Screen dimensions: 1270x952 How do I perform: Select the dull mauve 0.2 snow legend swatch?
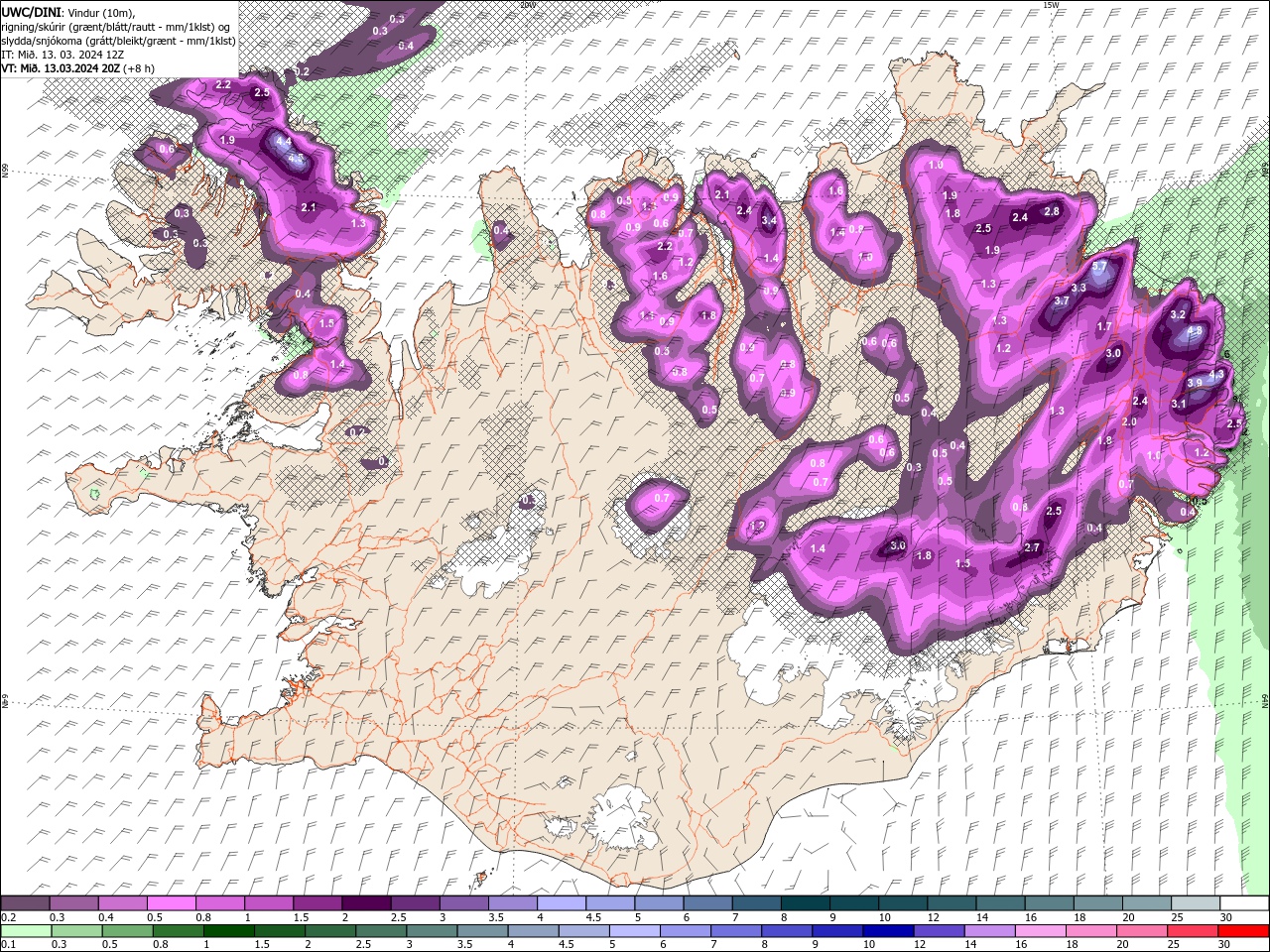click(x=25, y=902)
